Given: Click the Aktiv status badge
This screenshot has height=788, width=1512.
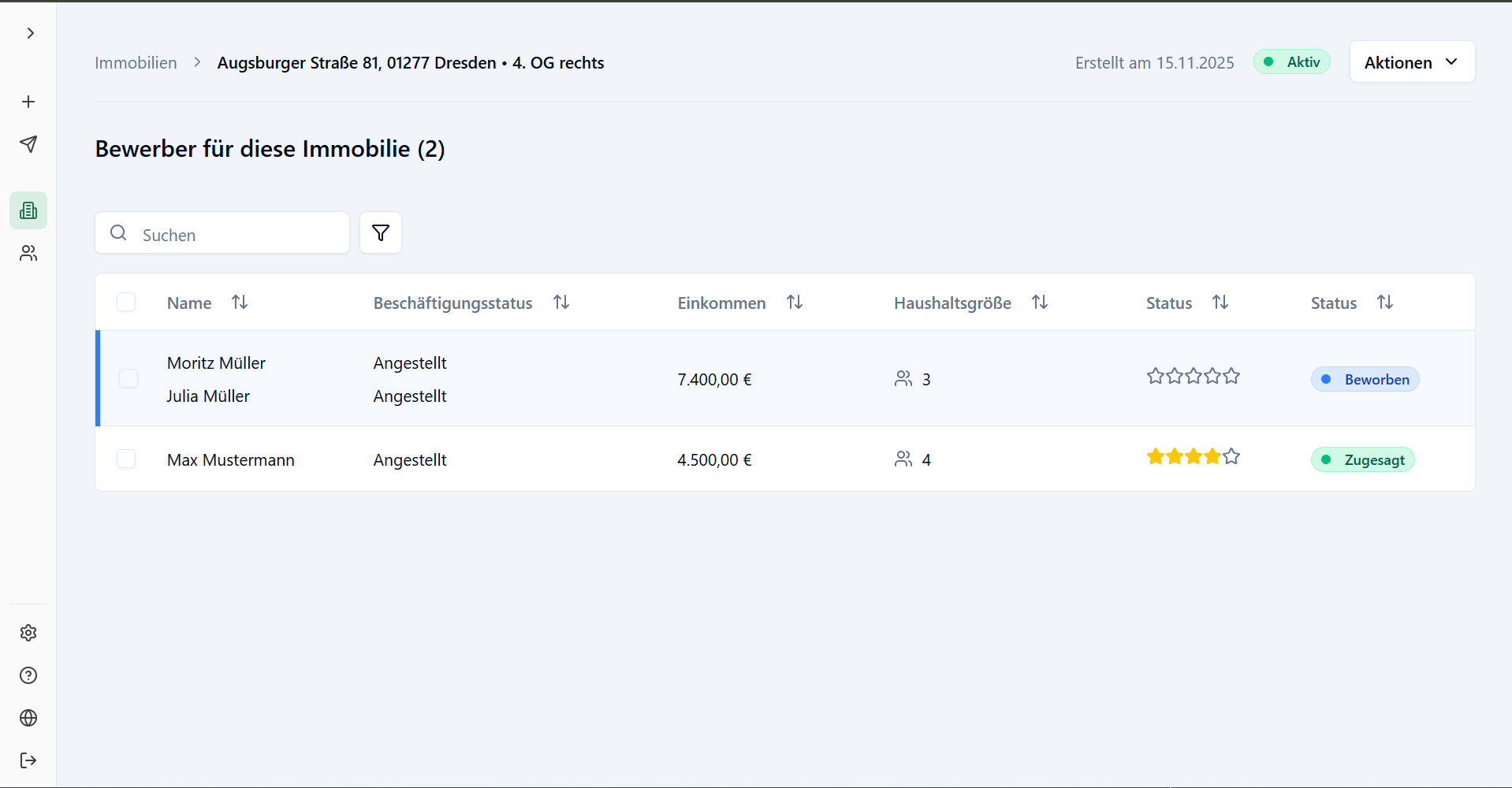Looking at the screenshot, I should 1291,61.
